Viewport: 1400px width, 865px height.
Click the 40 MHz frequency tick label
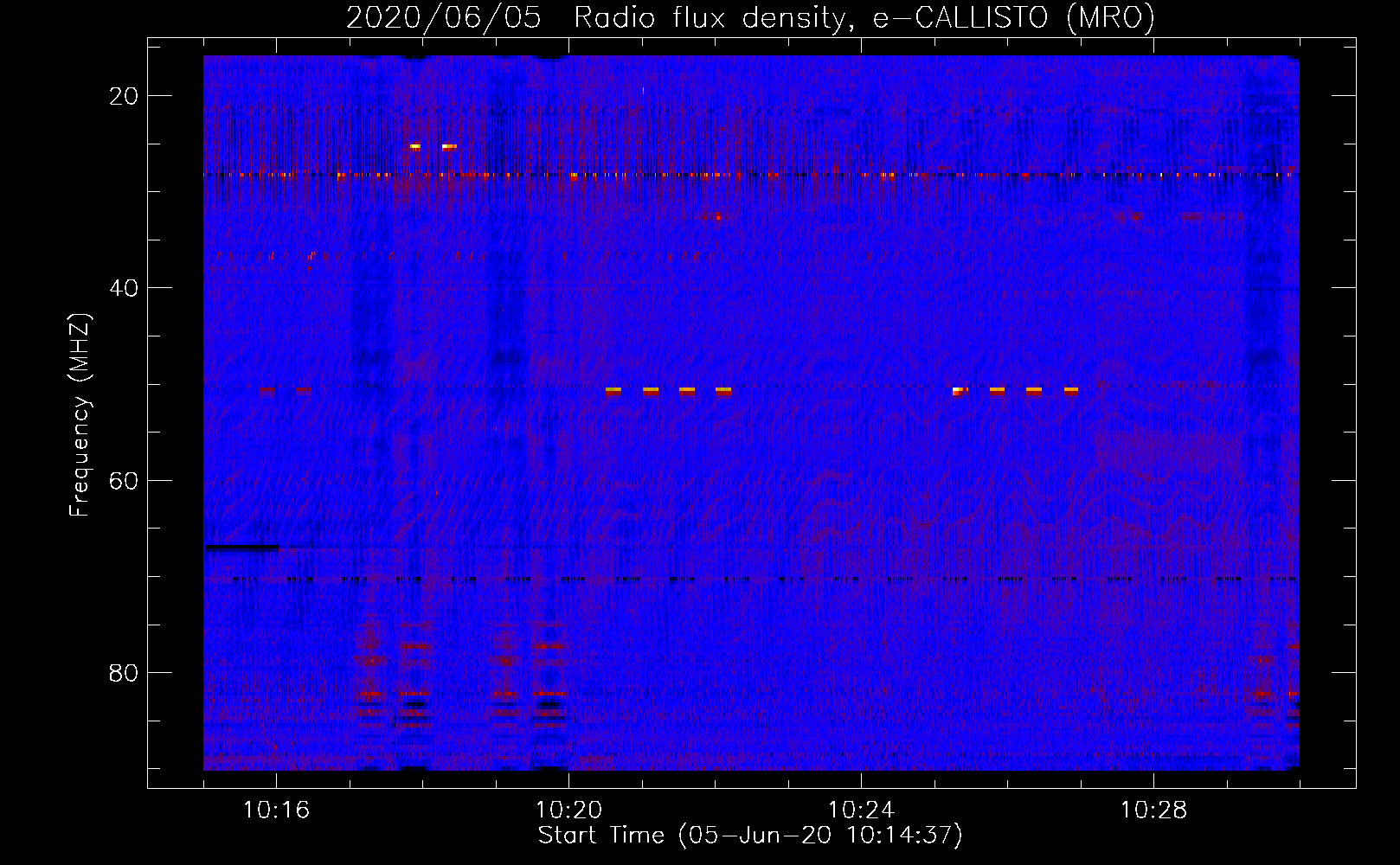[124, 288]
